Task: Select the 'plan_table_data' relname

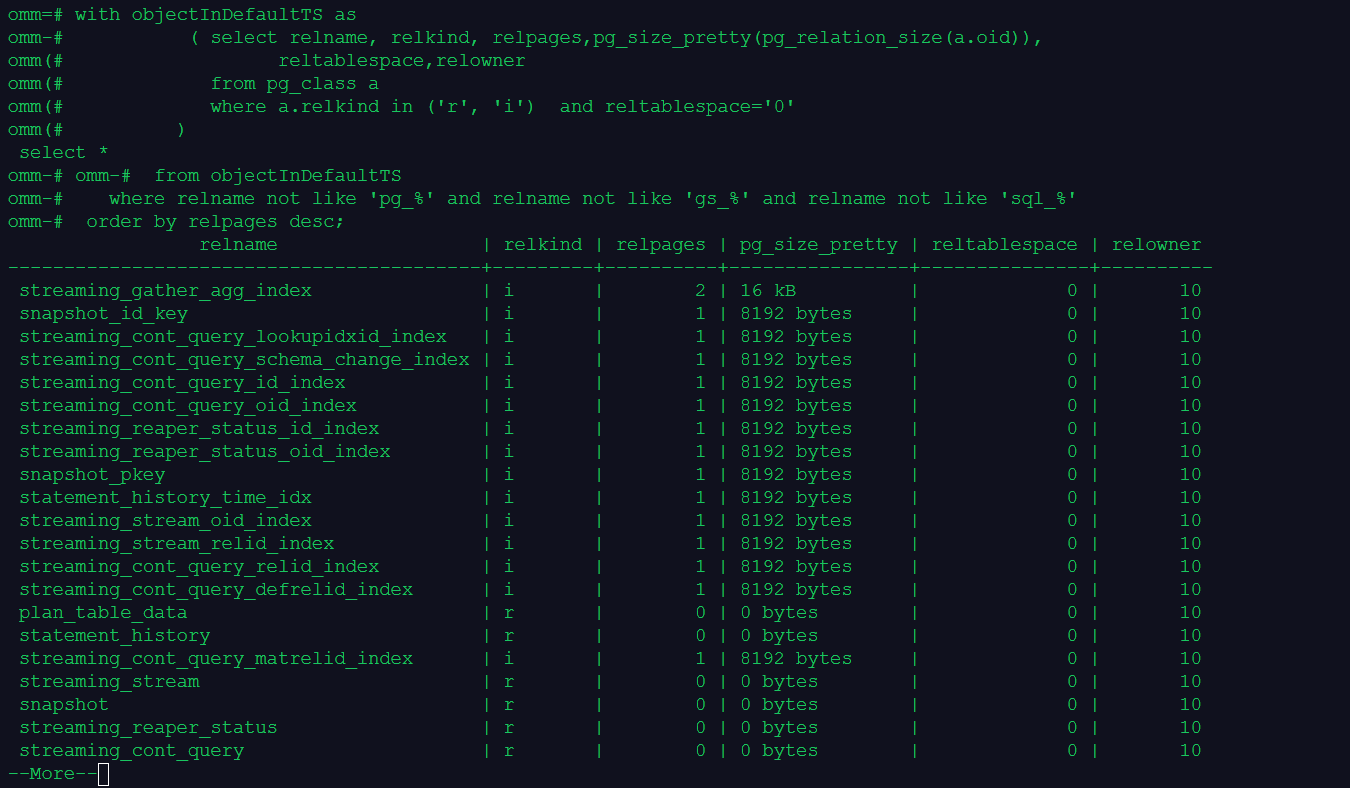Action: [103, 612]
